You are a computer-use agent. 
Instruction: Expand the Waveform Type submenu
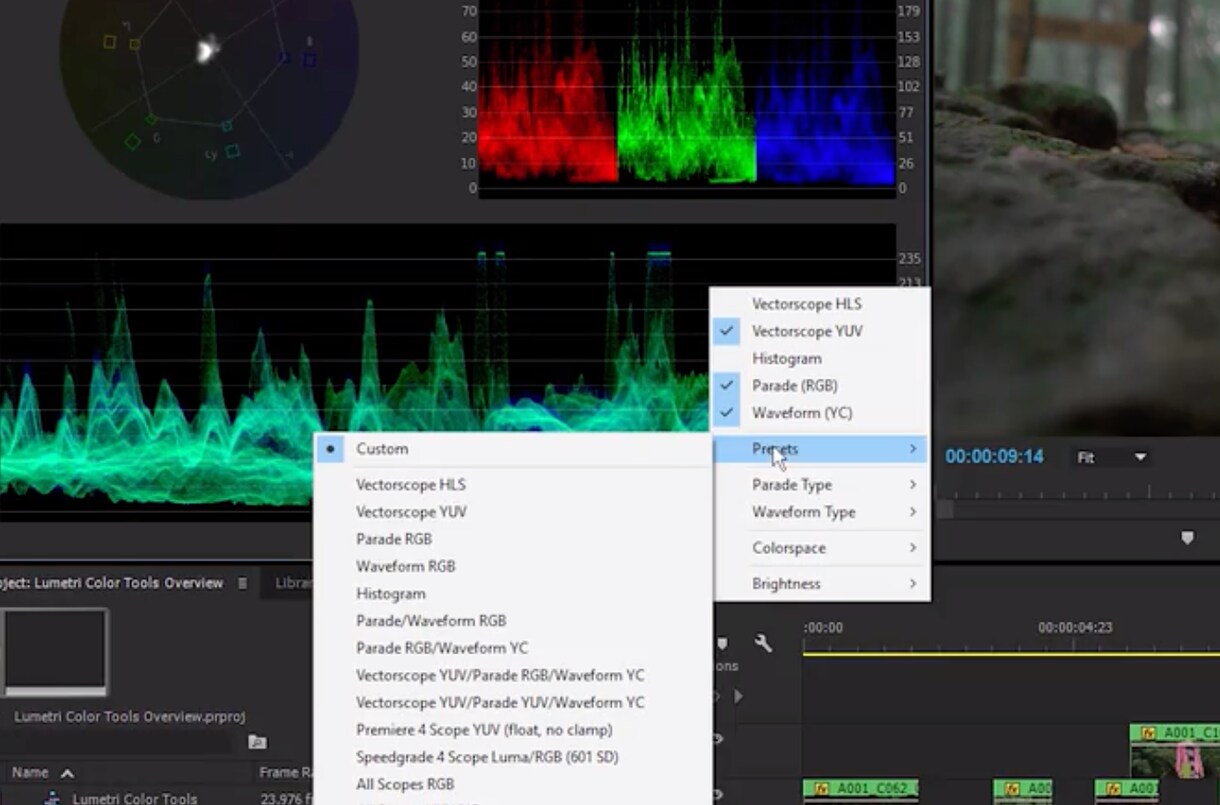tap(820, 512)
